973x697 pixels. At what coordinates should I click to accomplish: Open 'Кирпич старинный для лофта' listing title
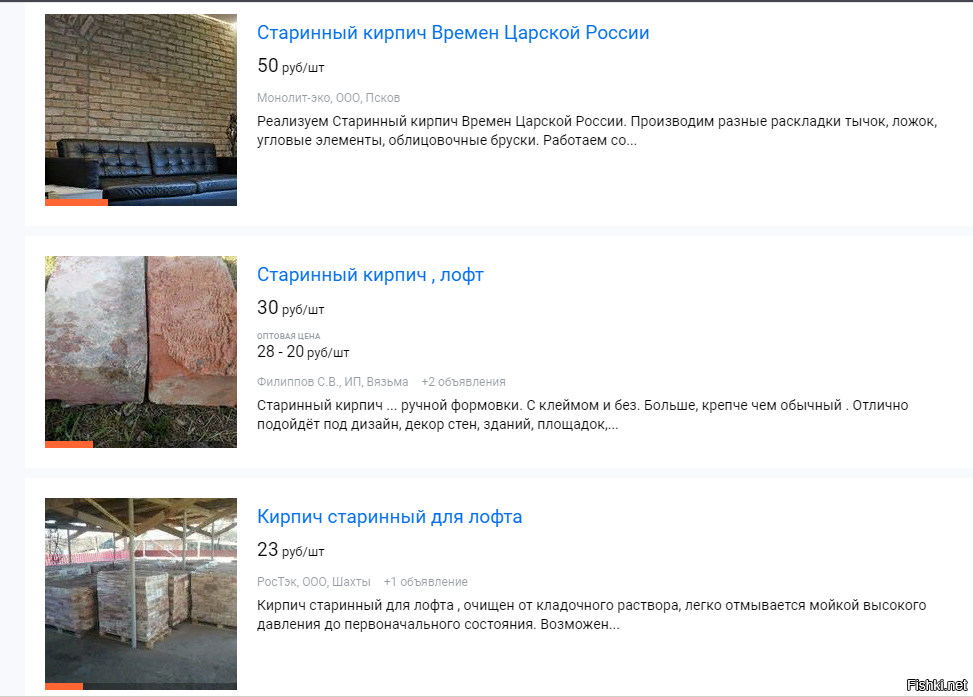click(389, 517)
